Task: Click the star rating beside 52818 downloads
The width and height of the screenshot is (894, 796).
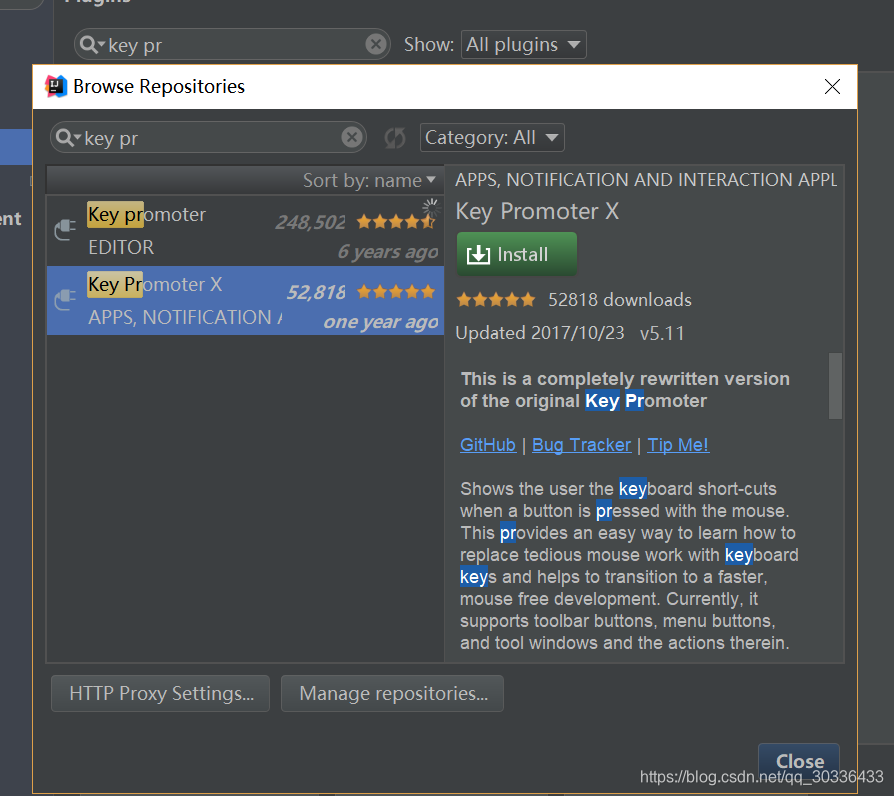Action: click(x=496, y=299)
